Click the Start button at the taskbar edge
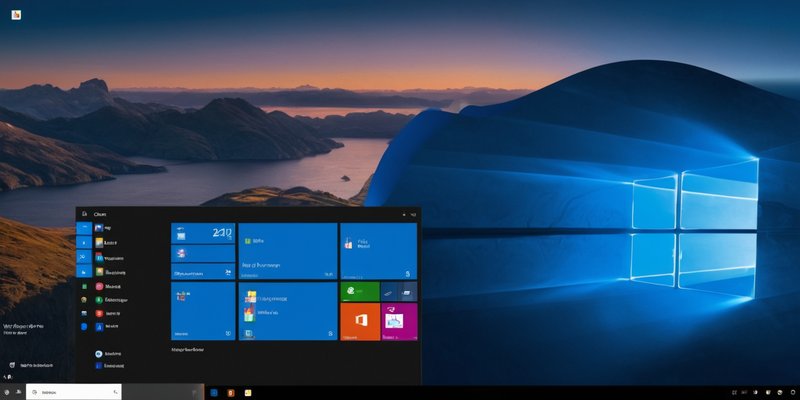This screenshot has height=400, width=800. (7, 392)
